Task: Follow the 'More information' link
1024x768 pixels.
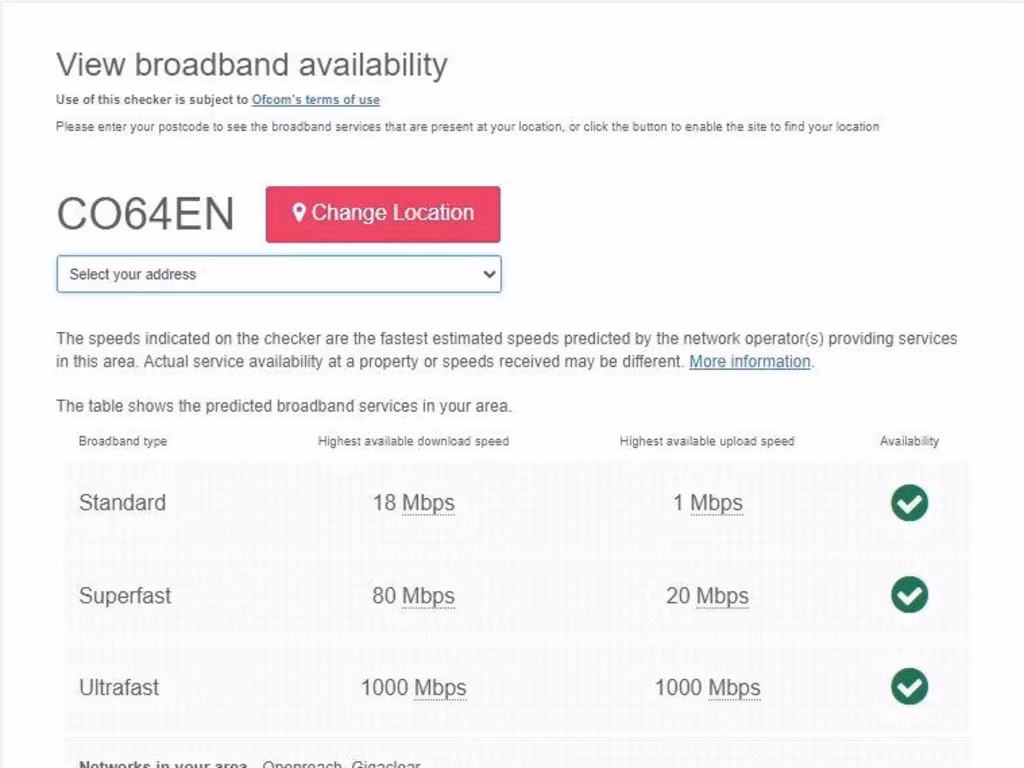Action: coord(750,362)
